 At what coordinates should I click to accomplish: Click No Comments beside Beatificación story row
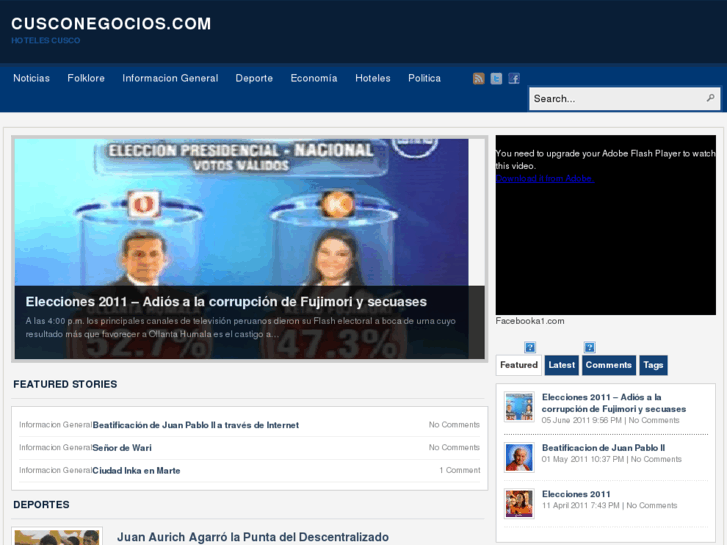tap(454, 424)
